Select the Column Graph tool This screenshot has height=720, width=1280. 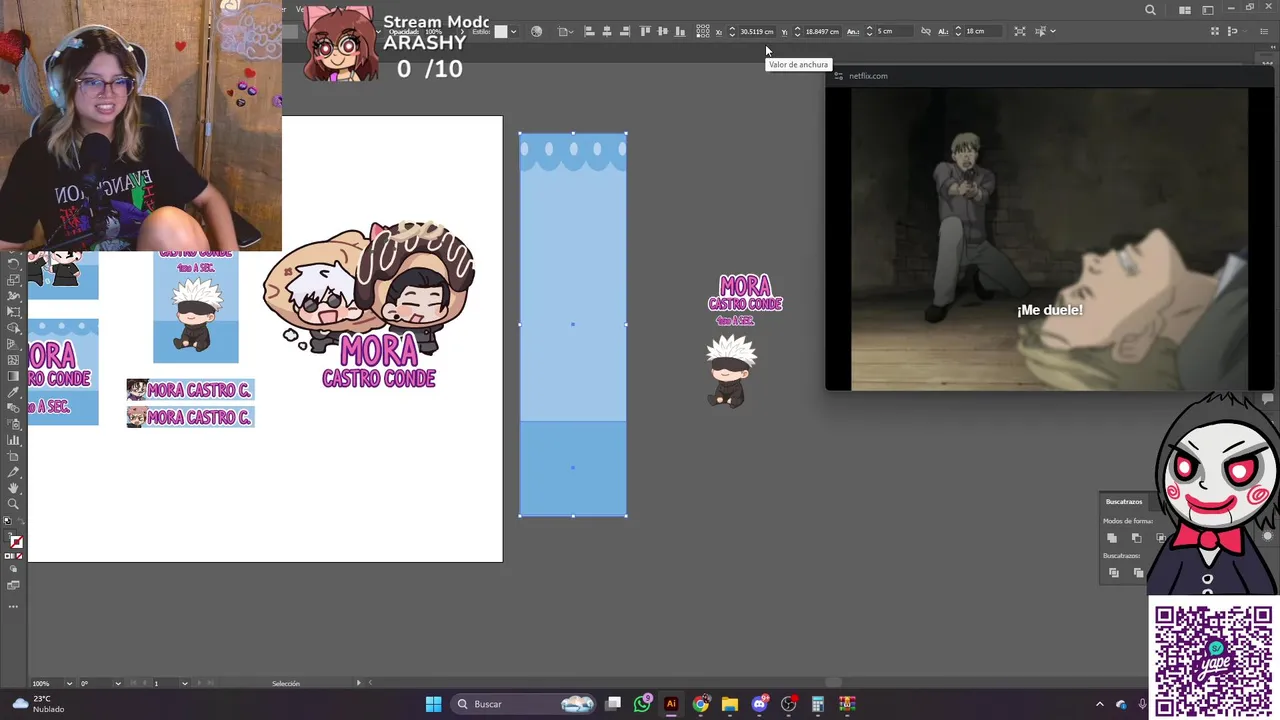tap(14, 440)
